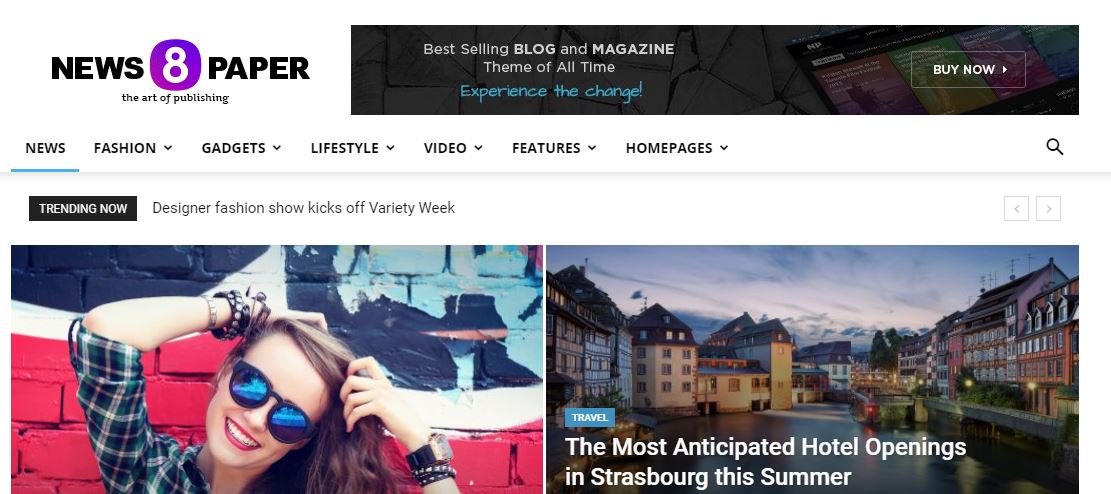Expand the Video menu chevron
The image size is (1111, 494).
pos(478,147)
